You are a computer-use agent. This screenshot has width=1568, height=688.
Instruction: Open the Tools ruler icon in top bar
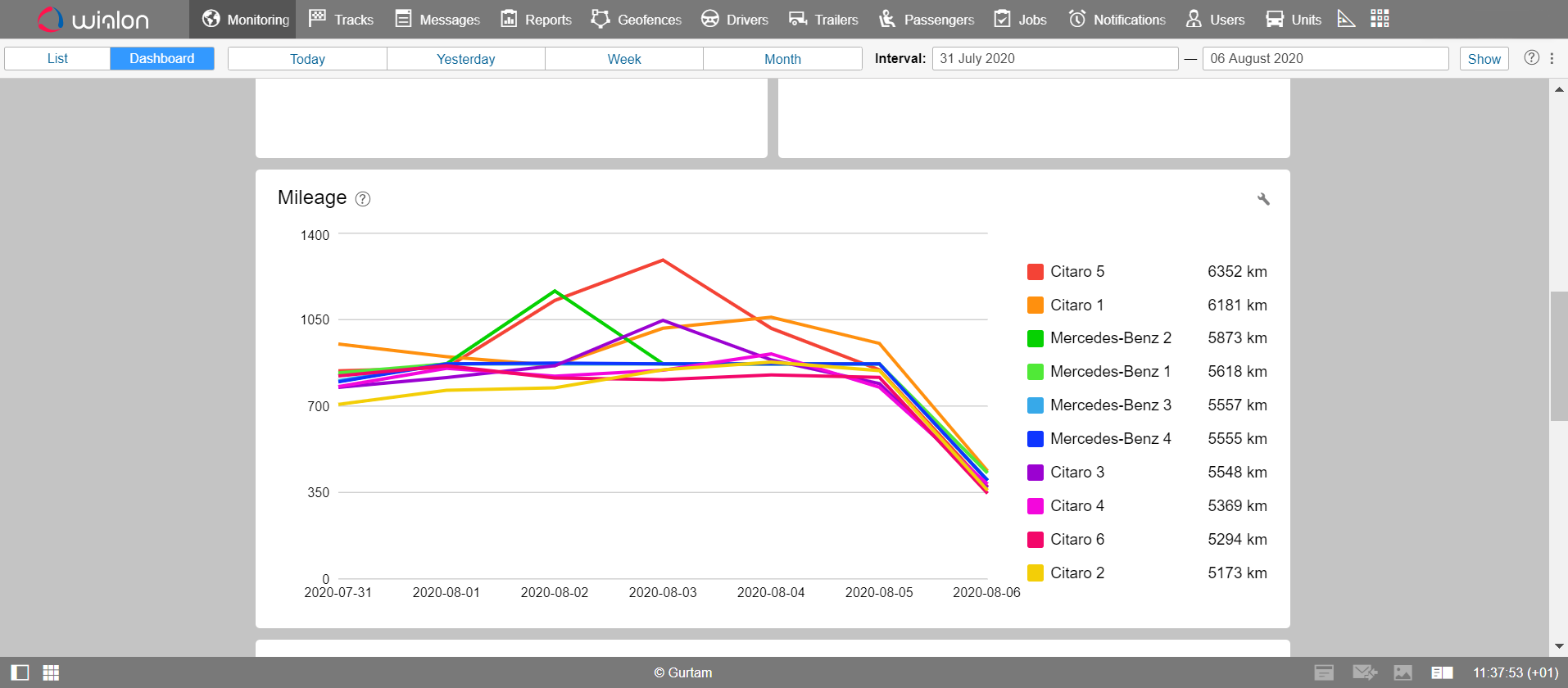(x=1345, y=19)
